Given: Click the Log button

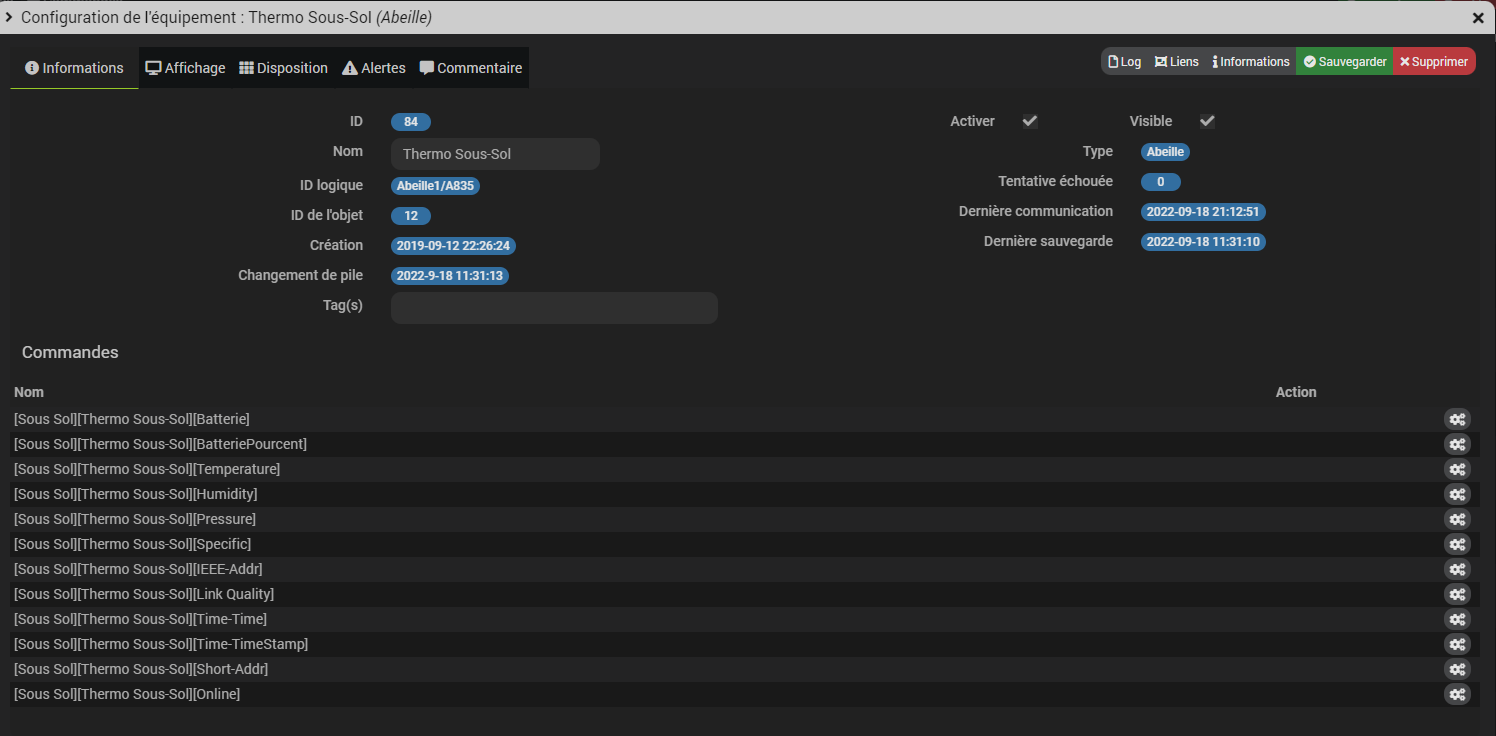Looking at the screenshot, I should 1124,61.
